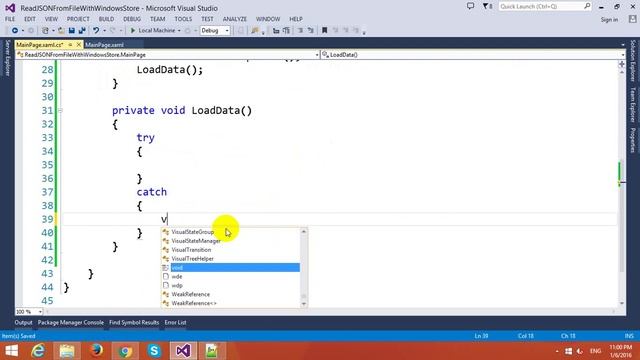640x360 pixels.
Task: Toggle INS insert mode in the status bar
Action: (629, 336)
